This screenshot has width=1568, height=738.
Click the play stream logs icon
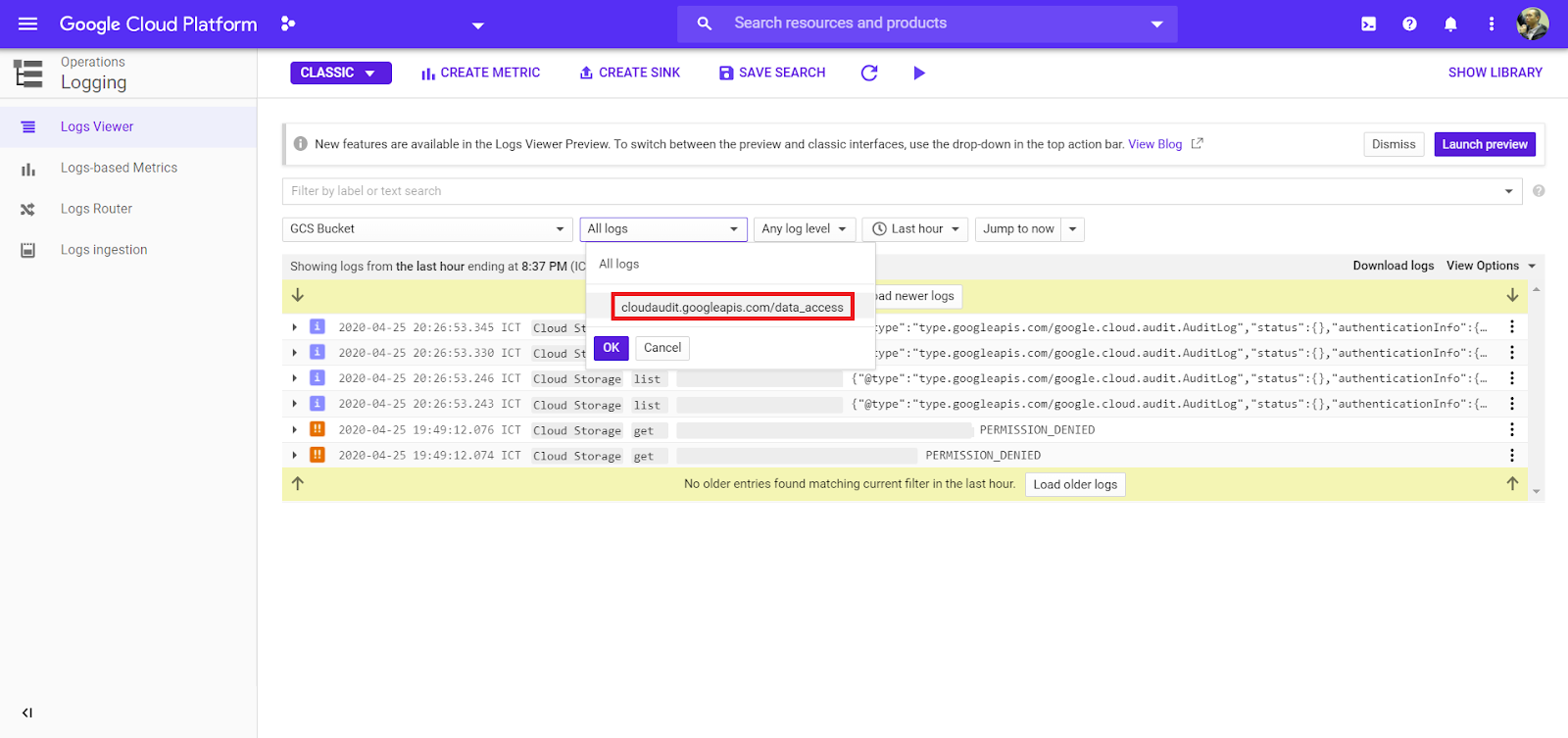(x=919, y=73)
